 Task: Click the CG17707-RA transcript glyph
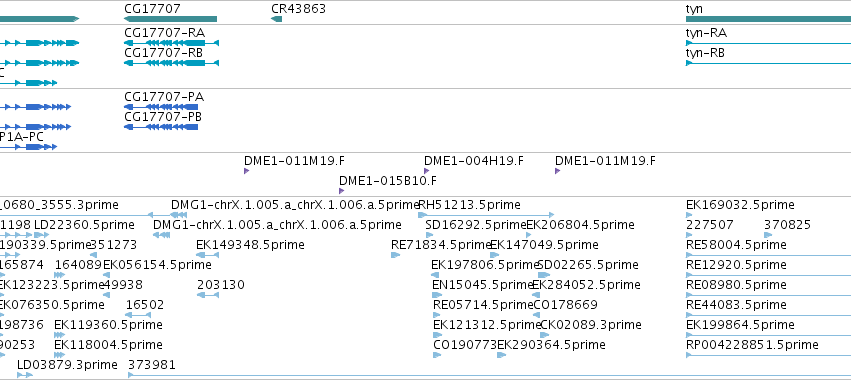point(172,43)
